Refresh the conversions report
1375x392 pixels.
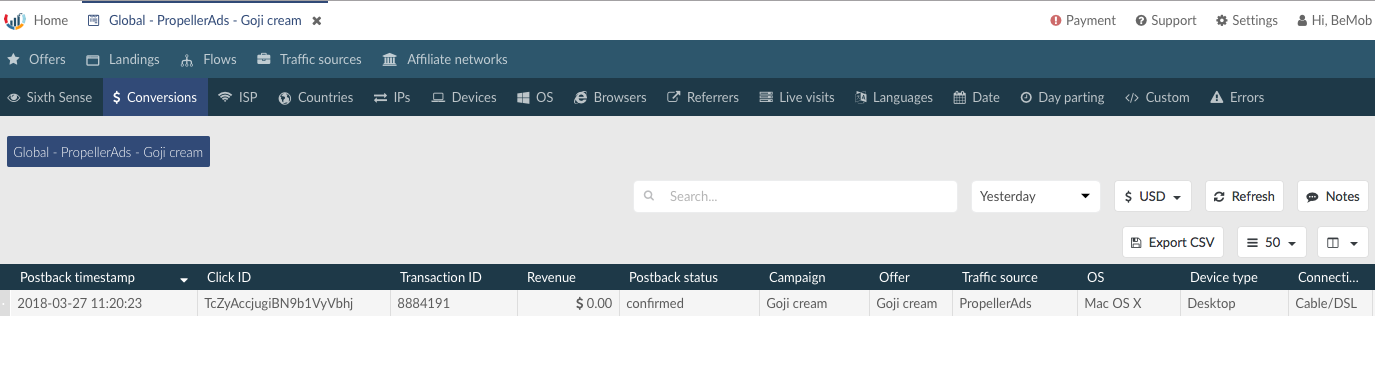tap(1244, 196)
